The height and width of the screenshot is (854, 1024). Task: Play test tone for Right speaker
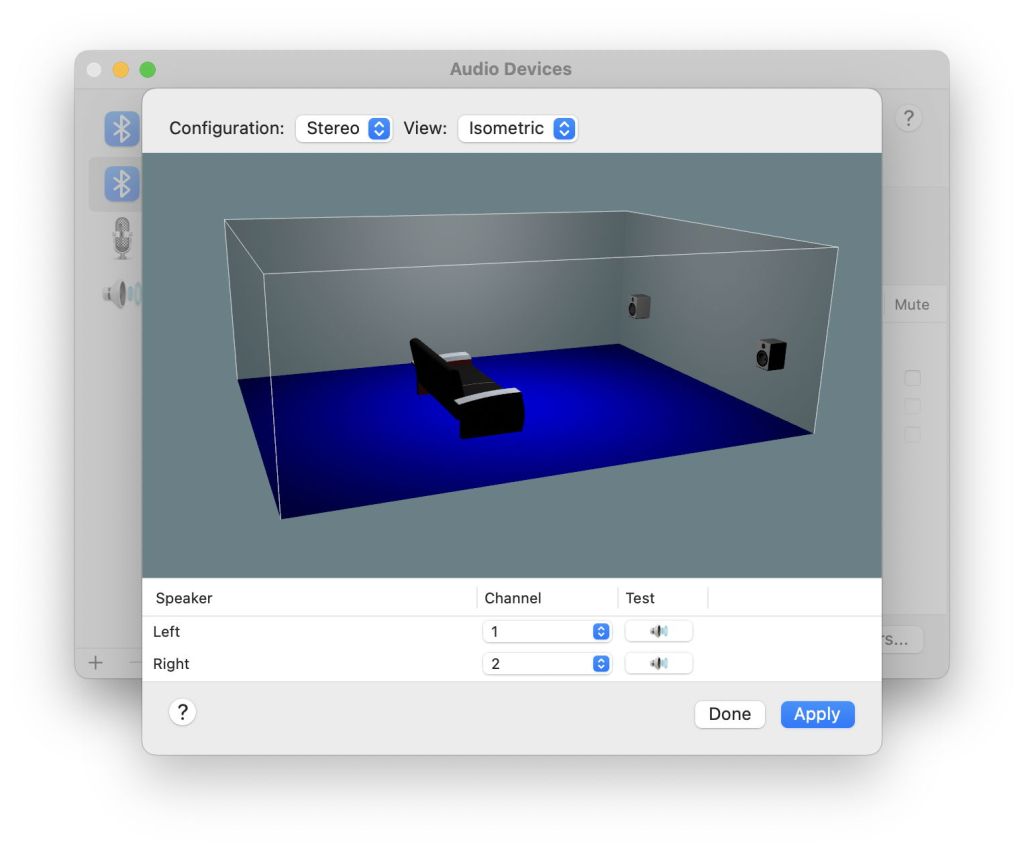658,664
